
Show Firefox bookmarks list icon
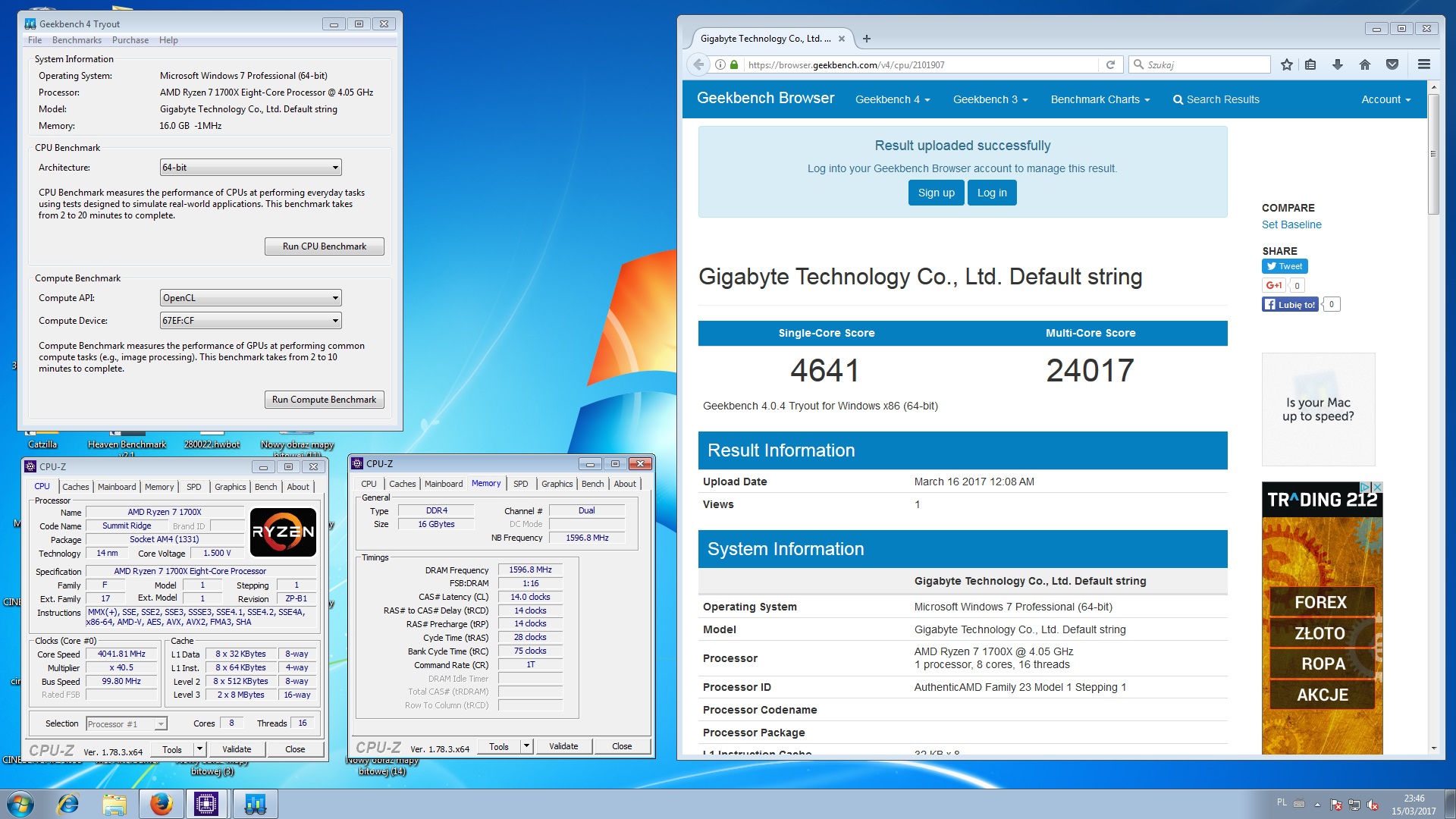(x=1310, y=65)
